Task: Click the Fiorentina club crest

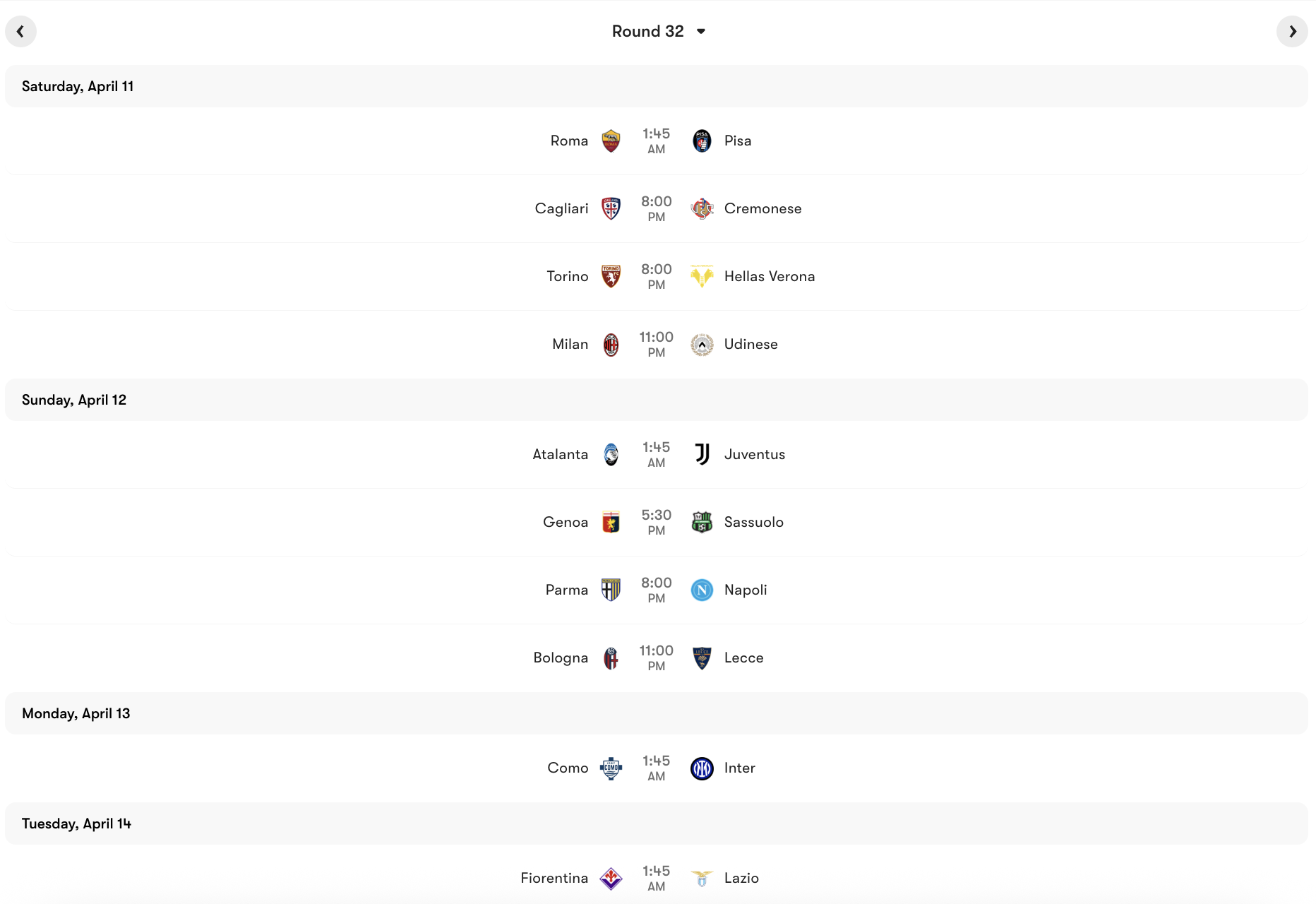Action: tap(611, 878)
